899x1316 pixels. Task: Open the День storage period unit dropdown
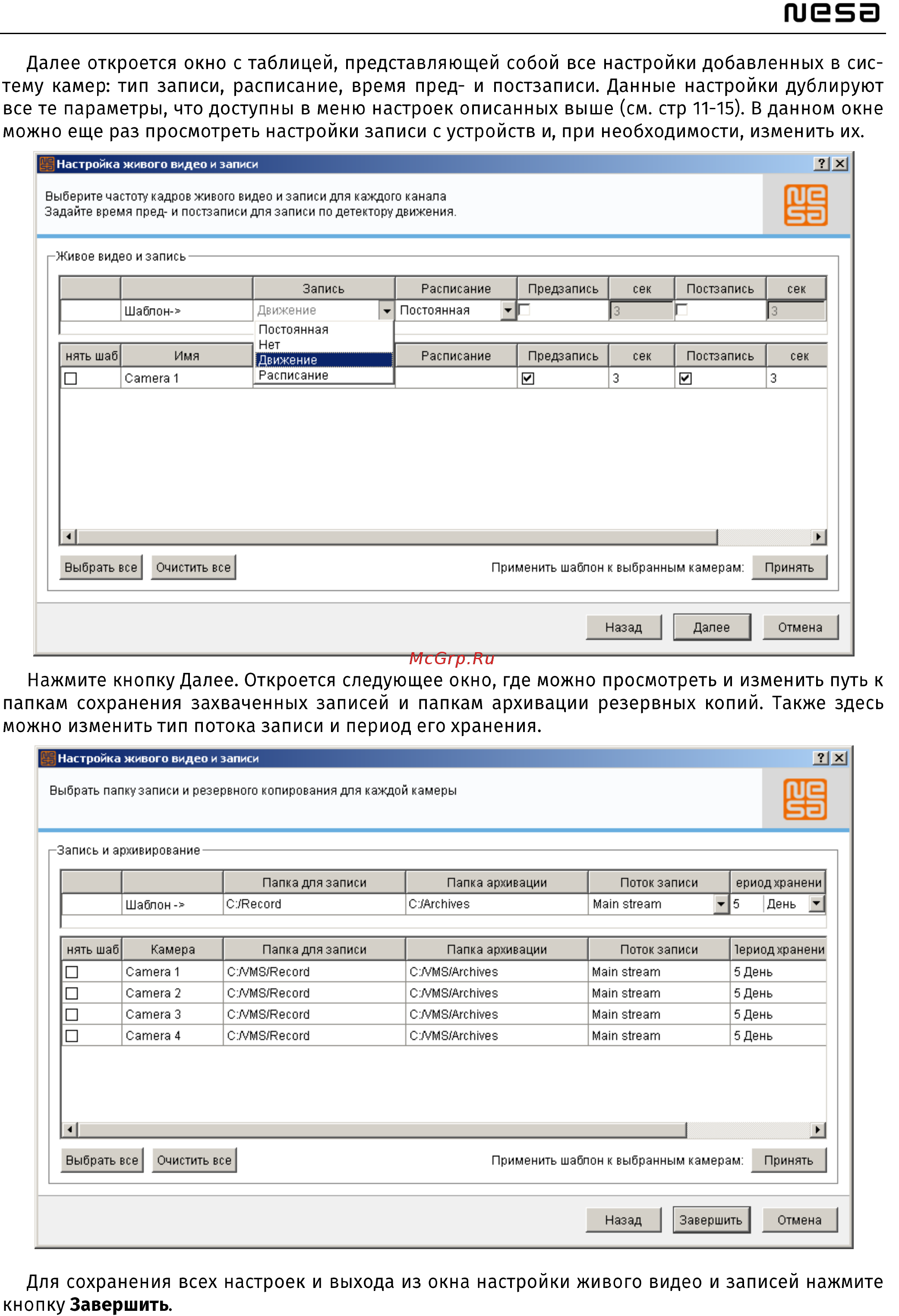(817, 904)
